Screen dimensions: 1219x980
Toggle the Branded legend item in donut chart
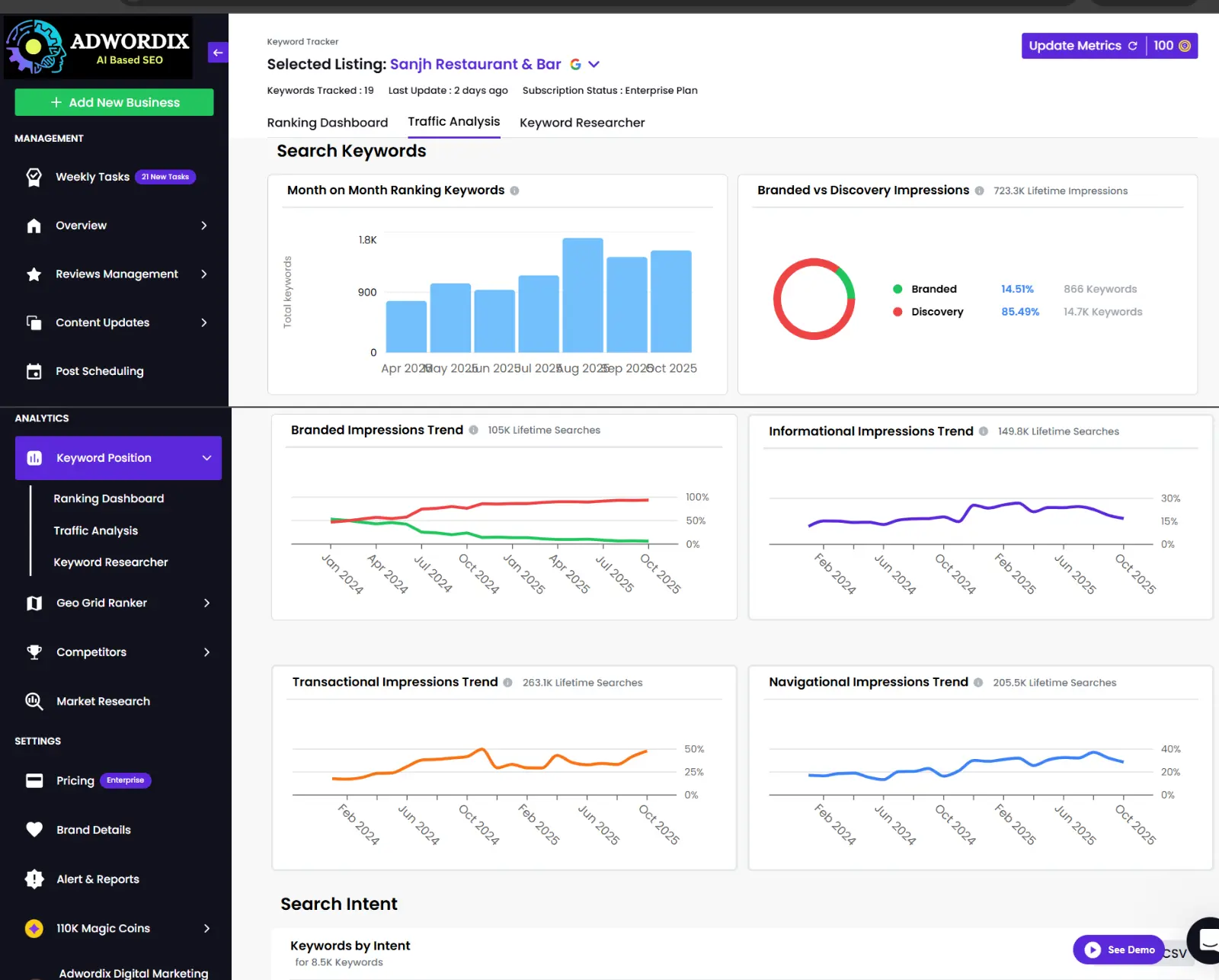(x=933, y=290)
